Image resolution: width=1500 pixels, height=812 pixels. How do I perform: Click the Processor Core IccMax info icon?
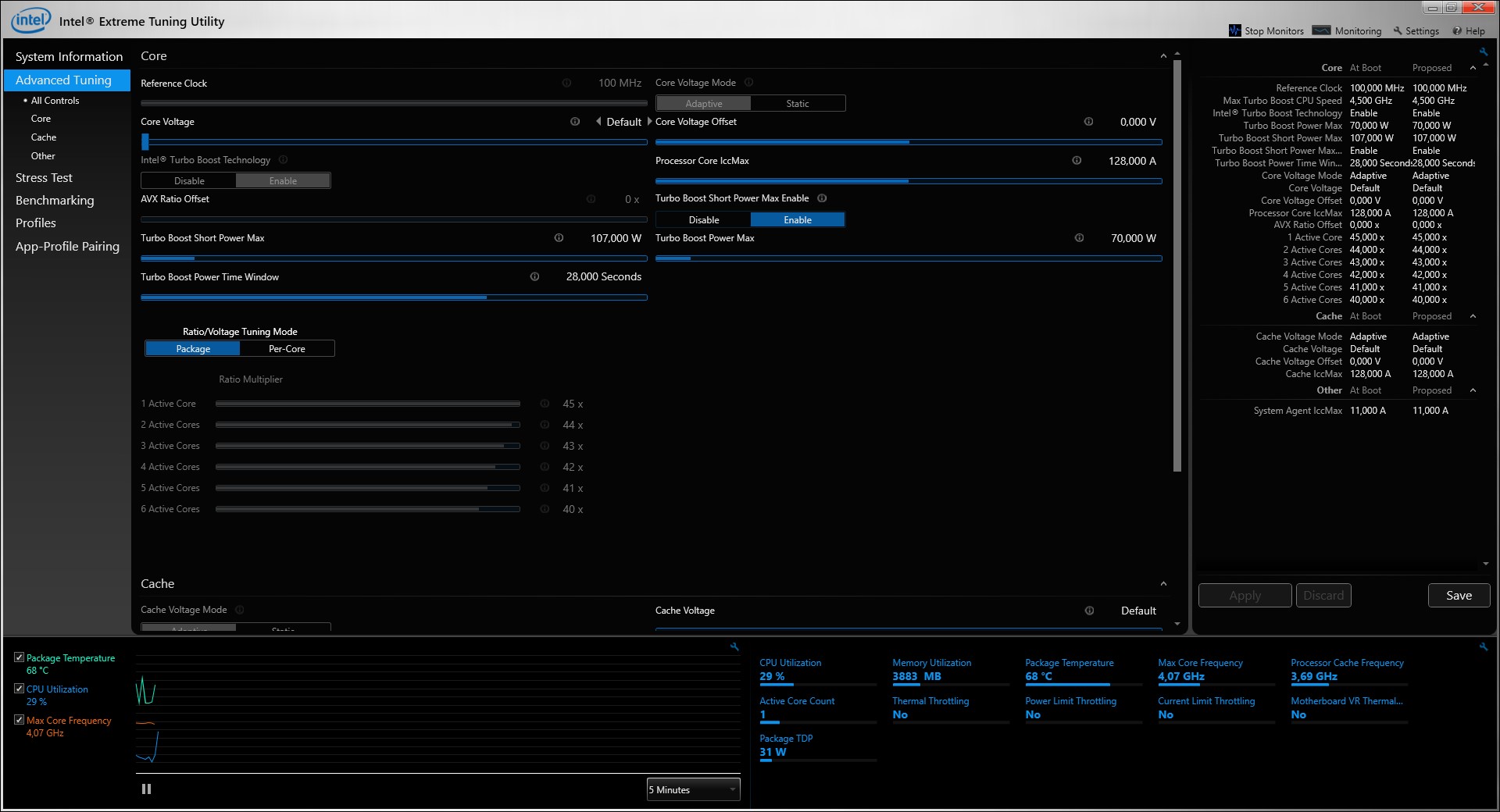click(x=1077, y=160)
